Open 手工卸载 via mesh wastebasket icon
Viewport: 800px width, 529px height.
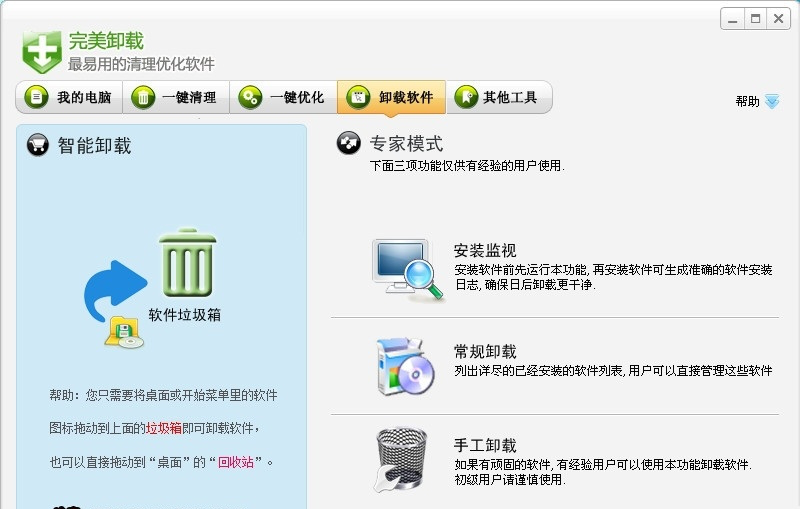[x=401, y=459]
